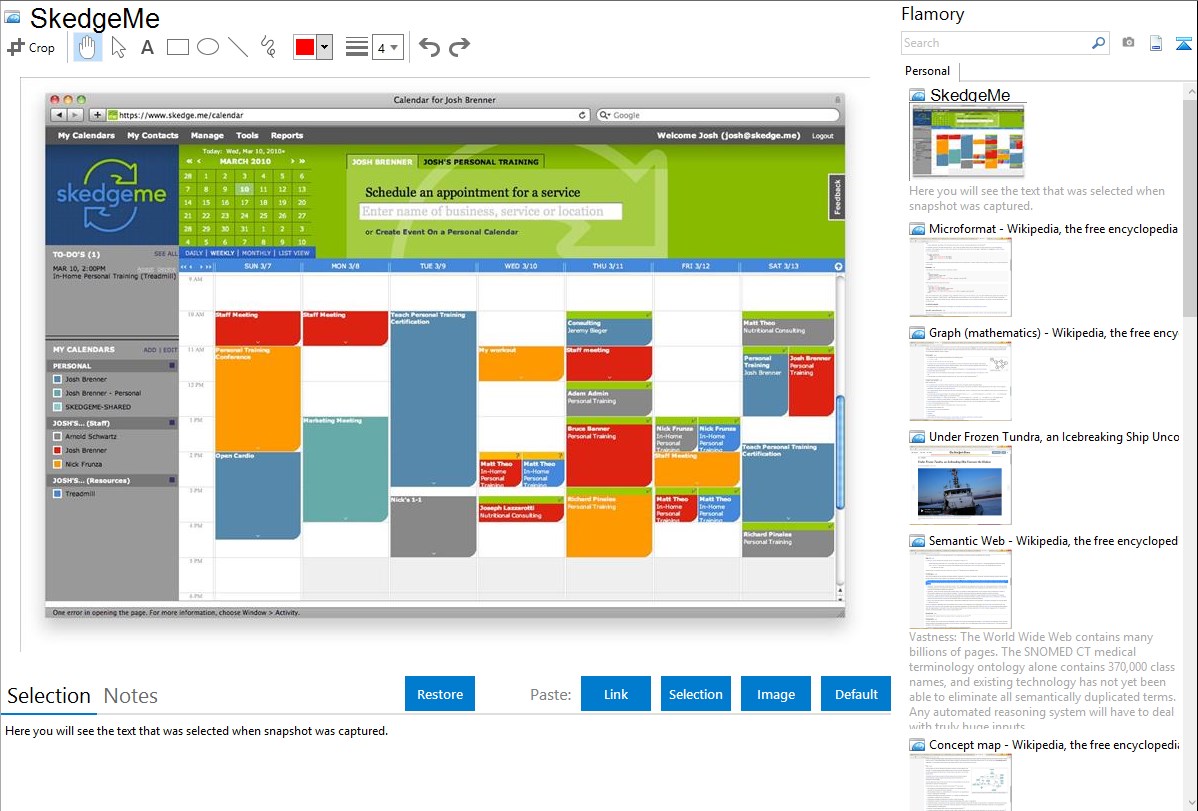
Task: Toggle the Josh Brenner checkbox under Personal
Action: (x=57, y=379)
